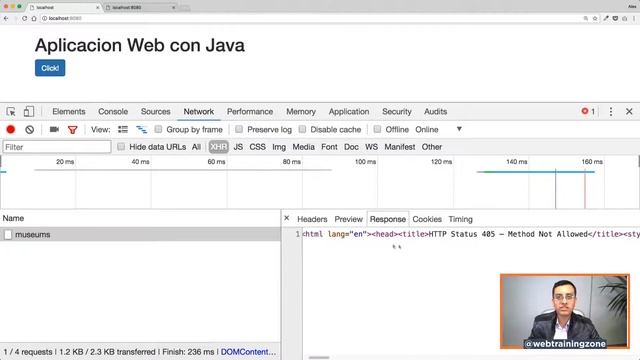Filter requests by CSS

(x=258, y=147)
